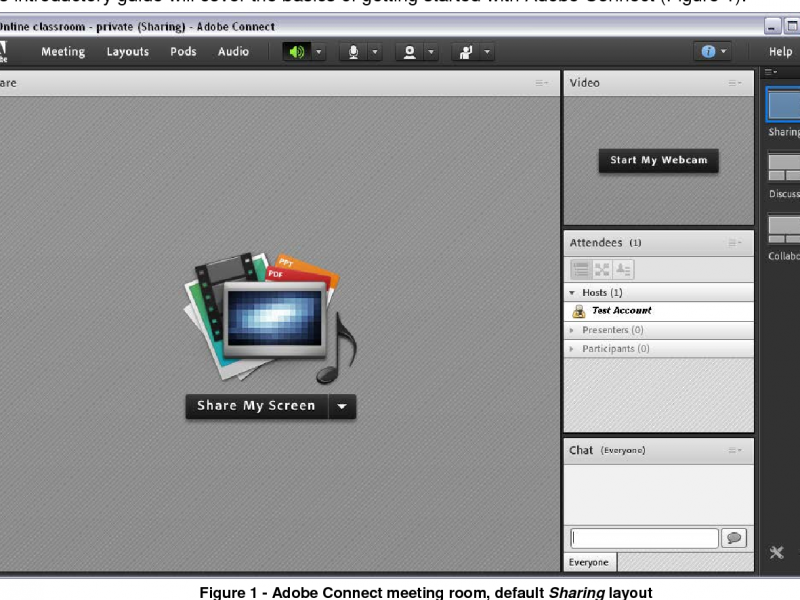
Task: Open the Help menu
Action: (x=781, y=52)
